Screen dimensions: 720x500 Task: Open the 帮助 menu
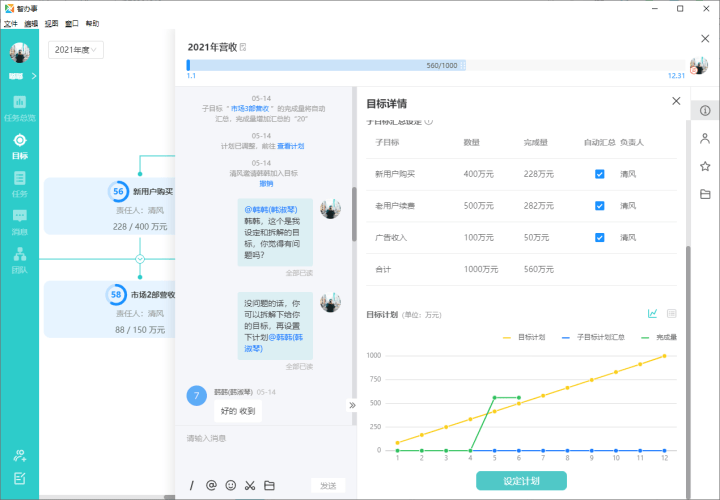pyautogui.click(x=92, y=23)
